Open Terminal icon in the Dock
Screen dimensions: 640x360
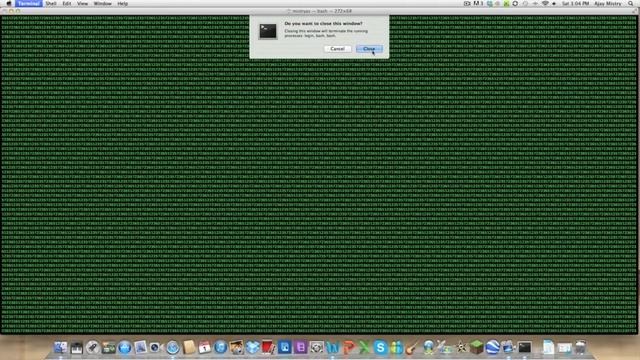click(524, 347)
